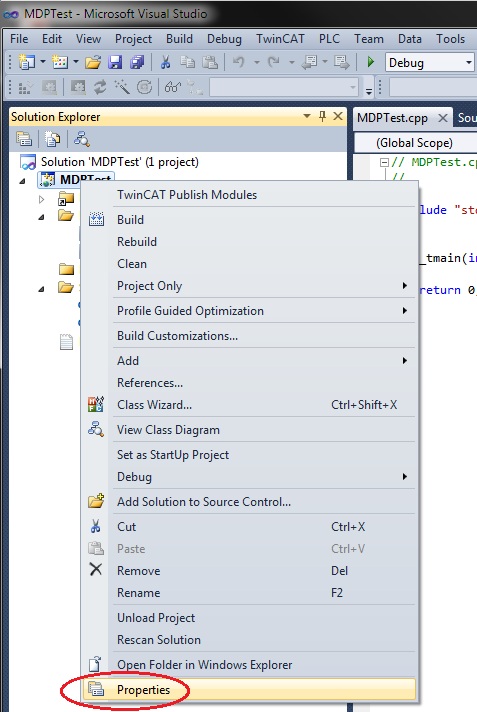Choose View Class Diagram entry
The image size is (477, 712).
tap(249, 430)
